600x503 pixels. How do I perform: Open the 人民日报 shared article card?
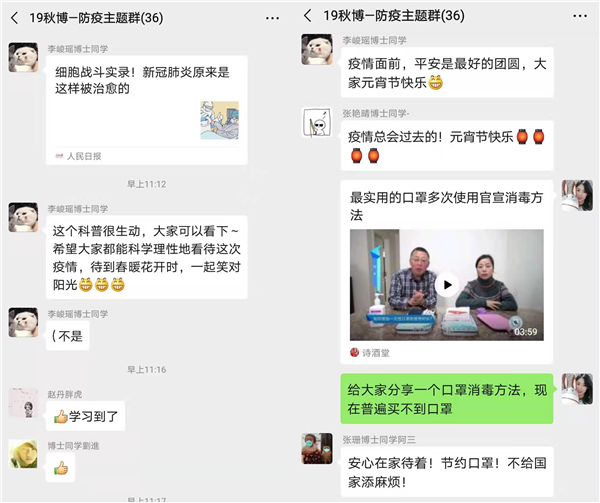pos(147,110)
